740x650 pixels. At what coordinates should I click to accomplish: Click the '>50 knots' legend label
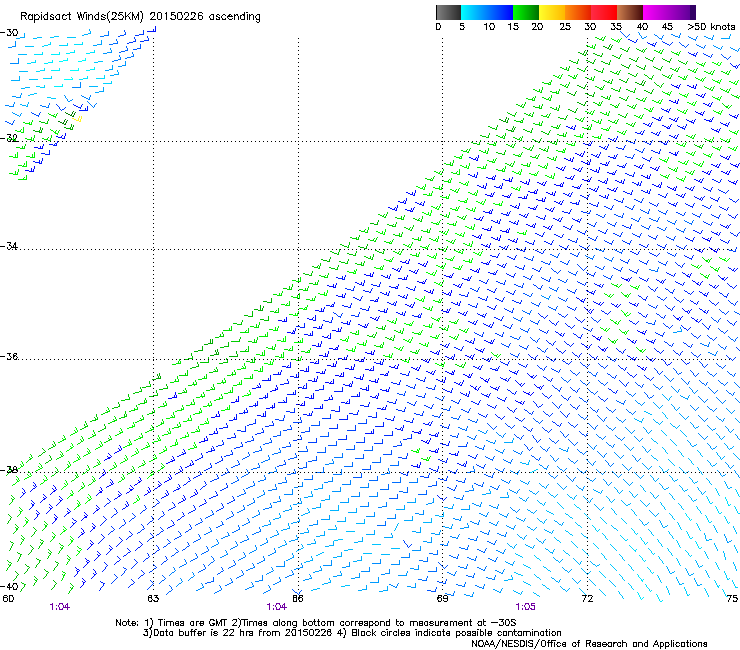[711, 27]
